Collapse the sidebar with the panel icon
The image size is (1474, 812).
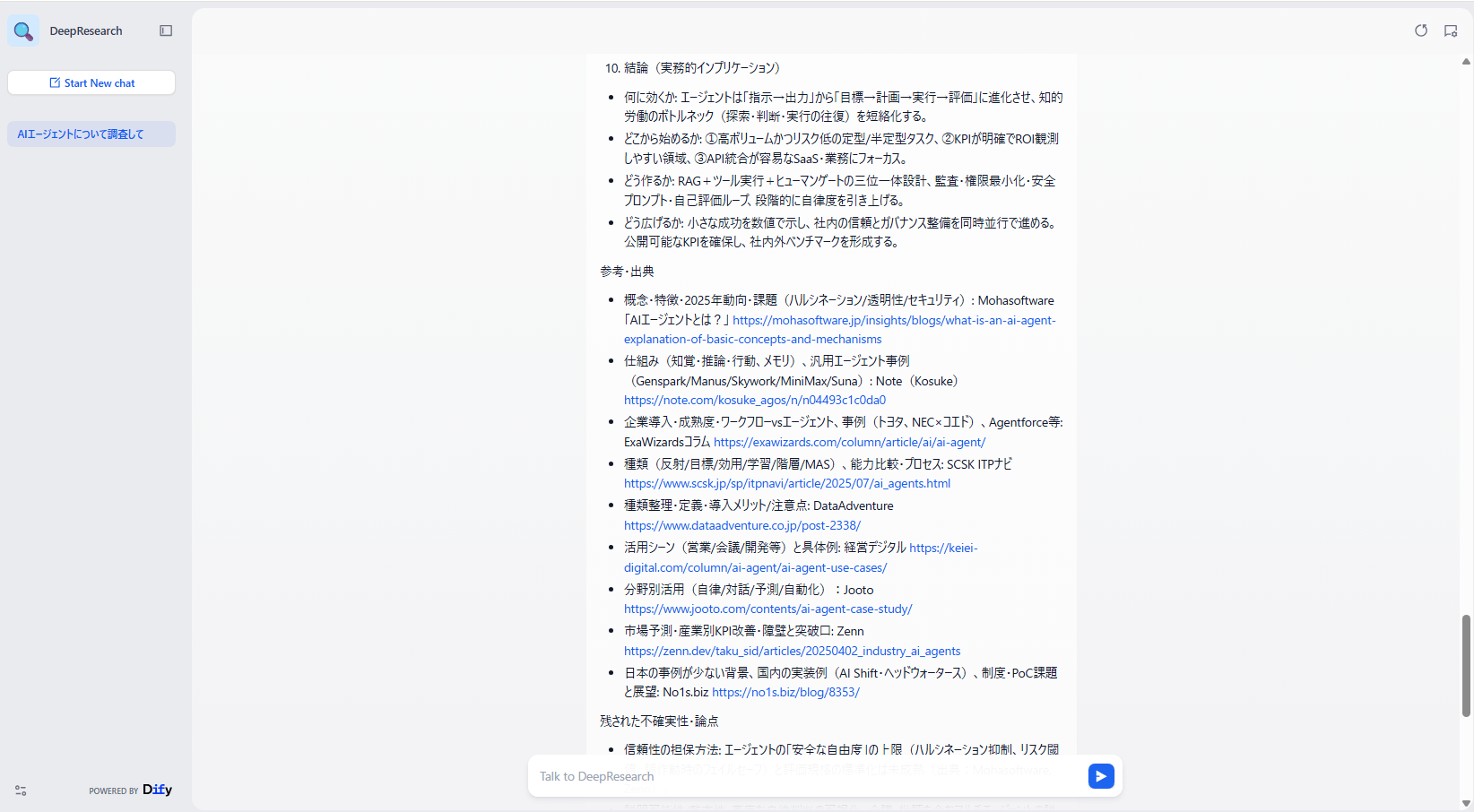(x=166, y=30)
